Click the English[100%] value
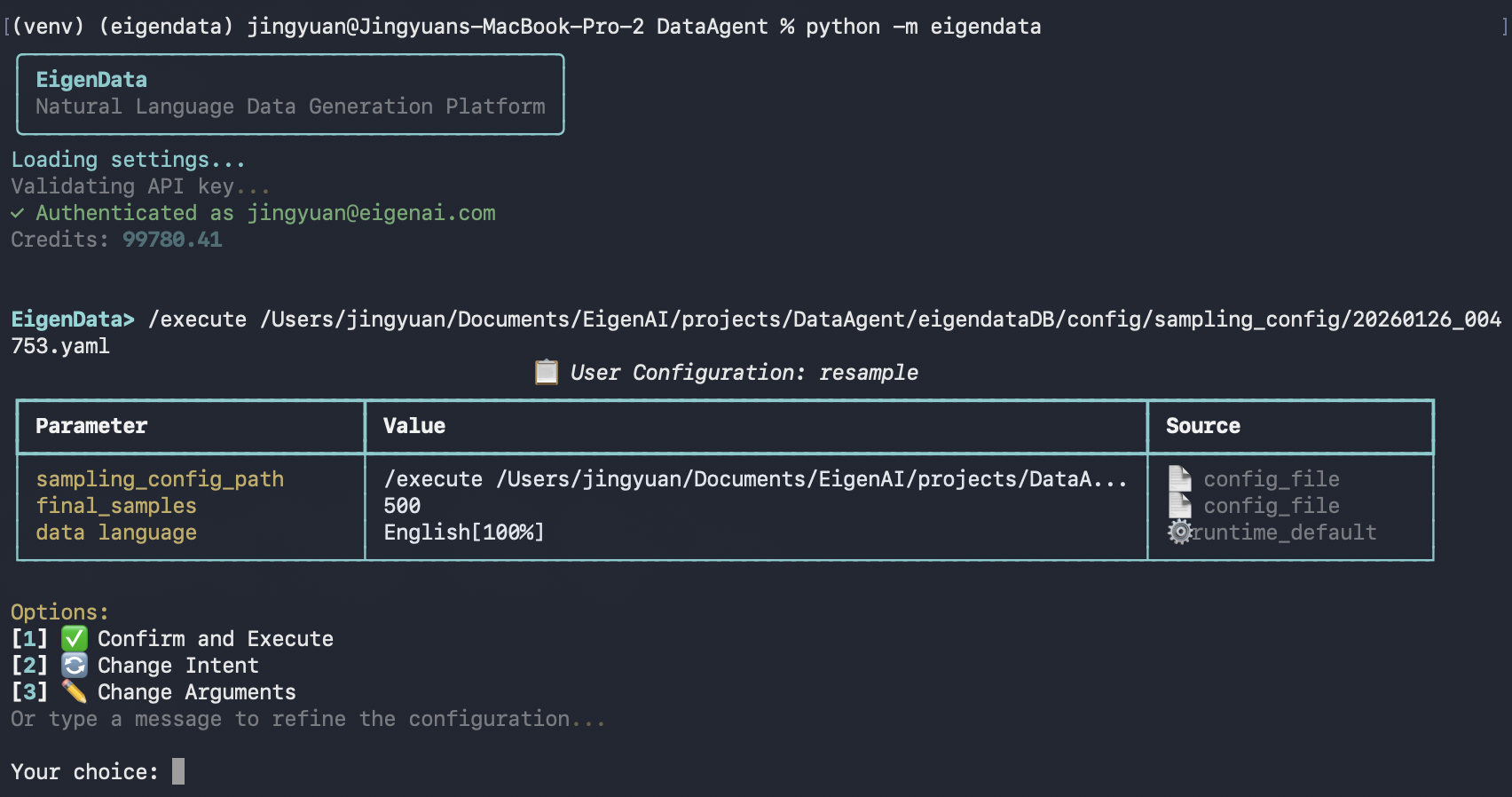Image resolution: width=1512 pixels, height=797 pixels. (464, 533)
